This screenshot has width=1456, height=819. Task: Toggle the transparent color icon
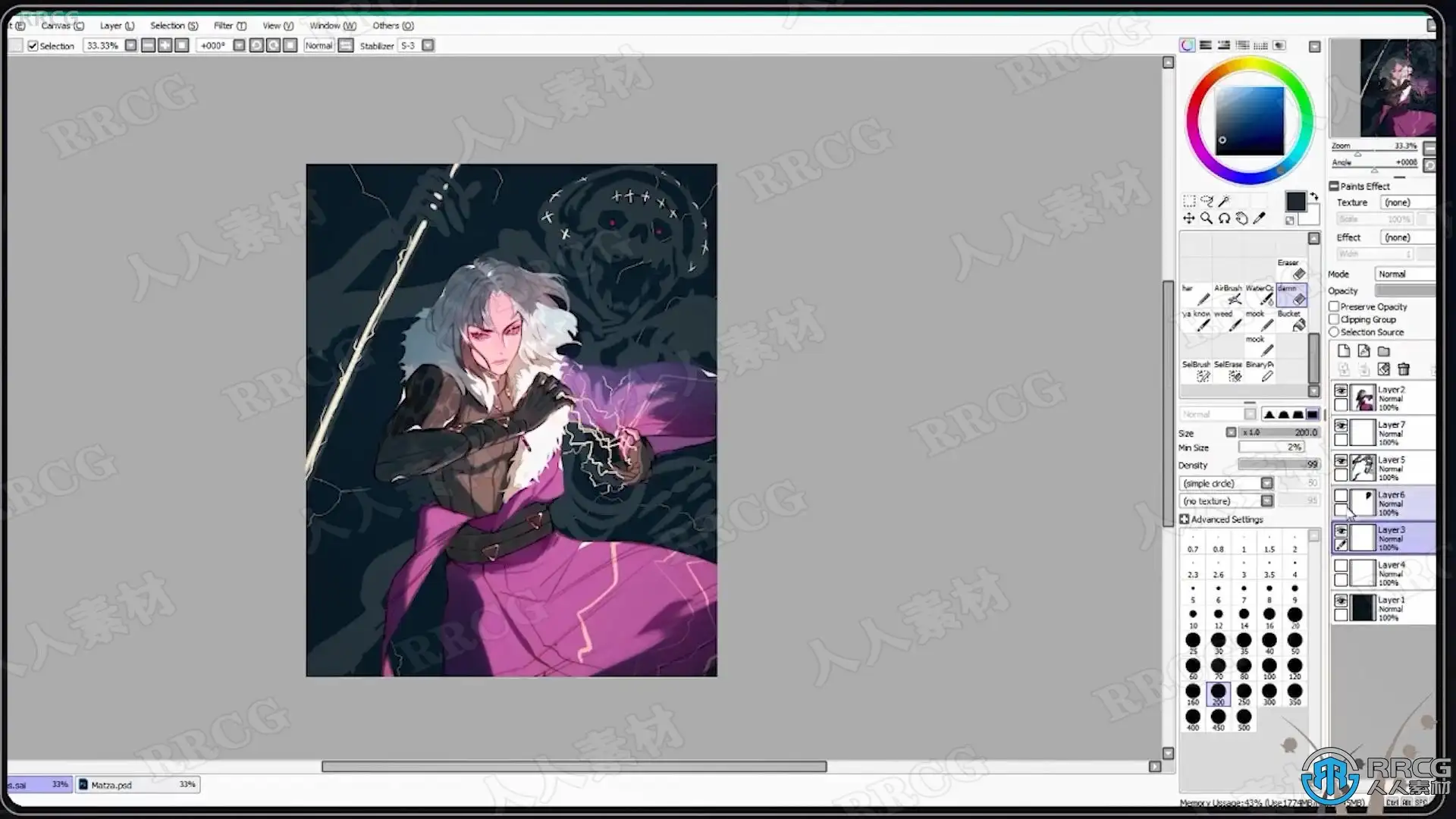coord(1289,221)
